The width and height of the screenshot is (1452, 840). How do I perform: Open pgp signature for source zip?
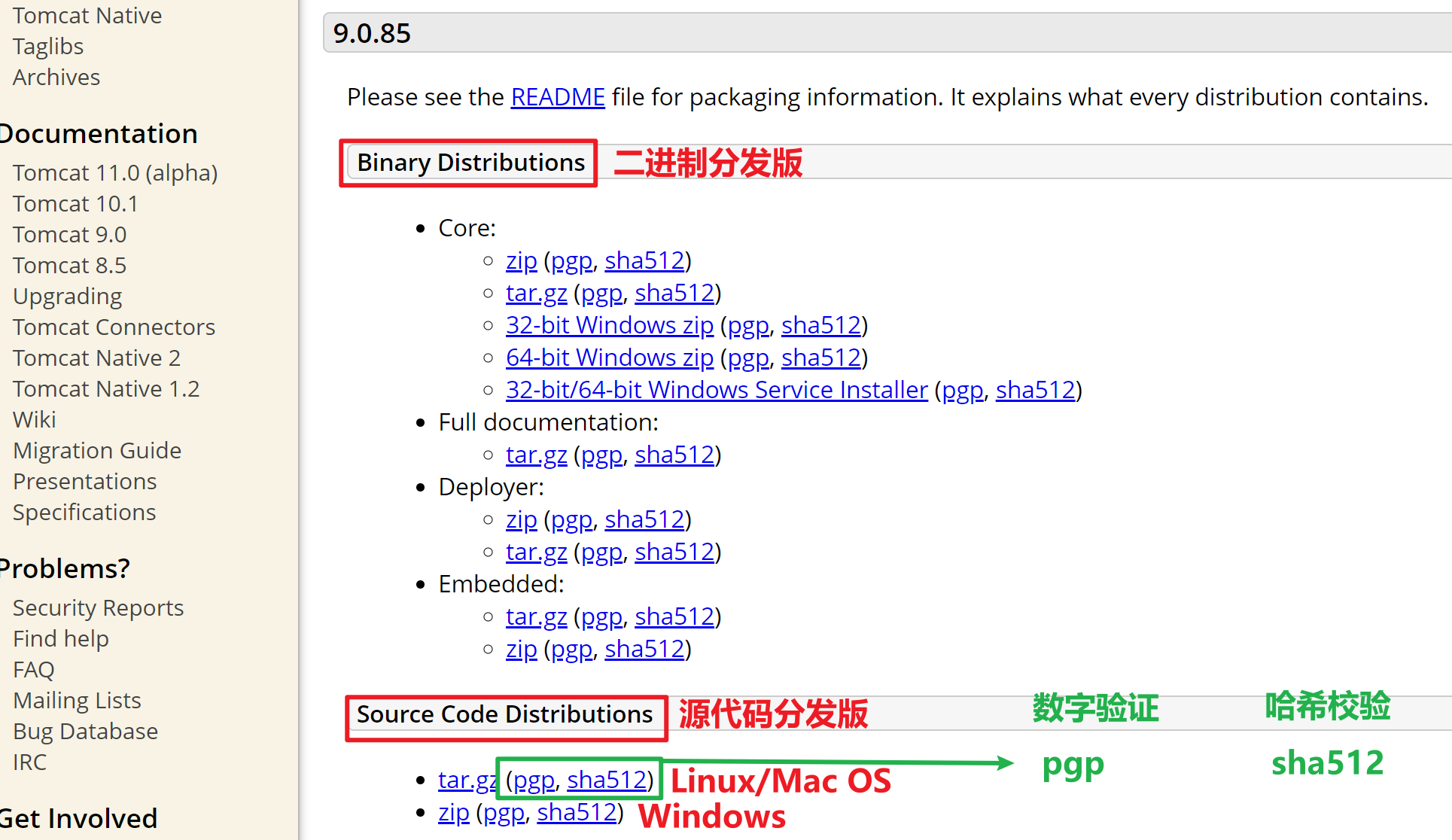click(x=504, y=812)
